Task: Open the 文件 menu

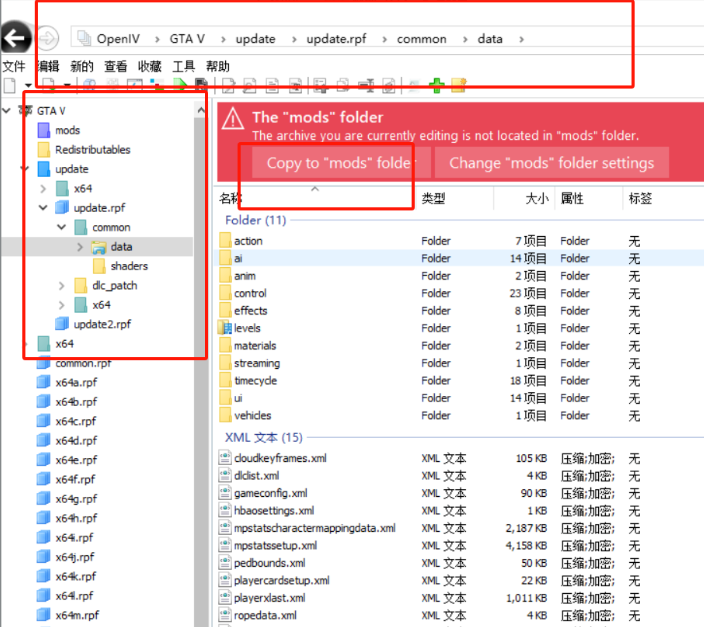Action: pos(13,66)
